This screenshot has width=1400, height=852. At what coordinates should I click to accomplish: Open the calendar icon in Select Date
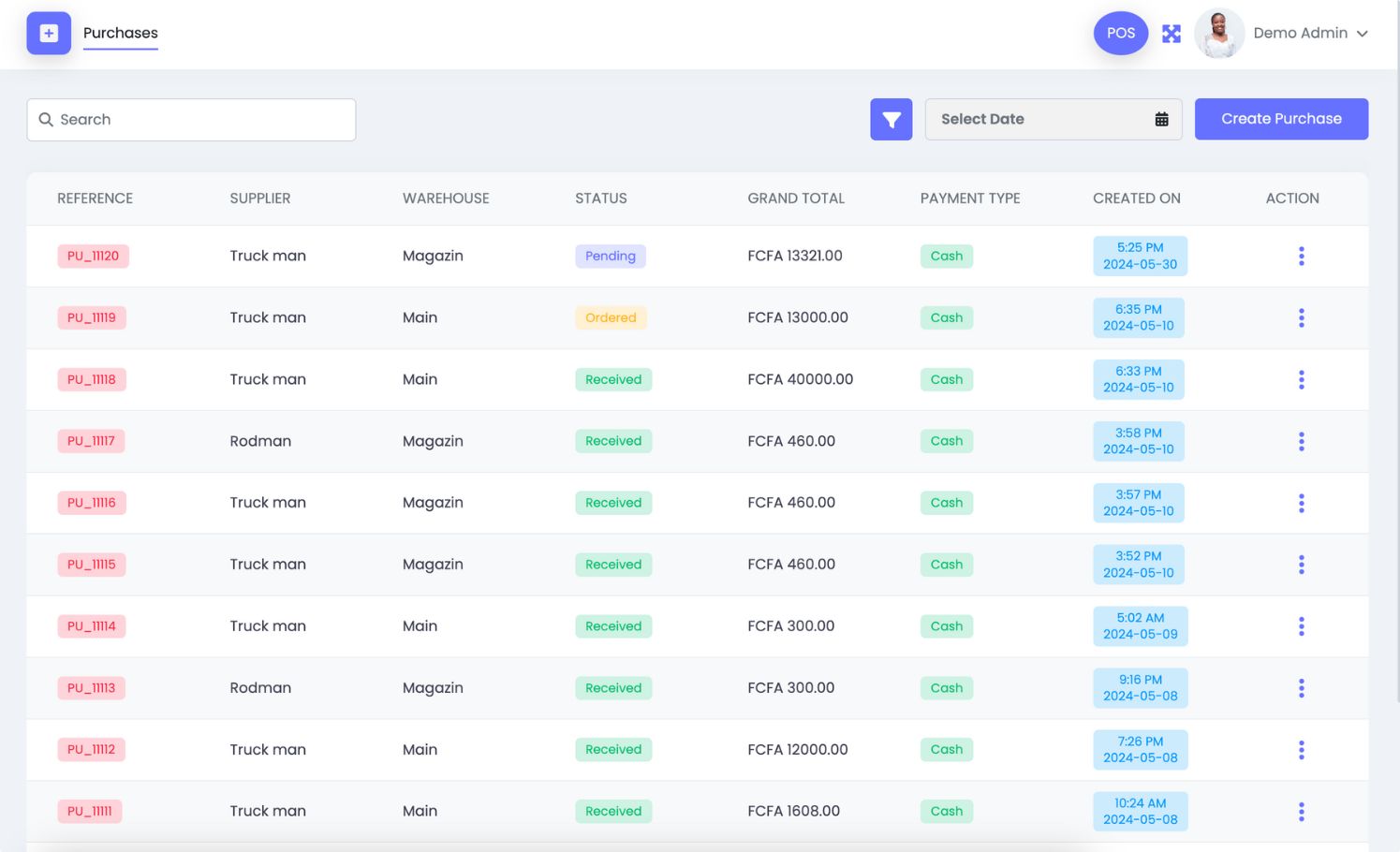(x=1162, y=119)
